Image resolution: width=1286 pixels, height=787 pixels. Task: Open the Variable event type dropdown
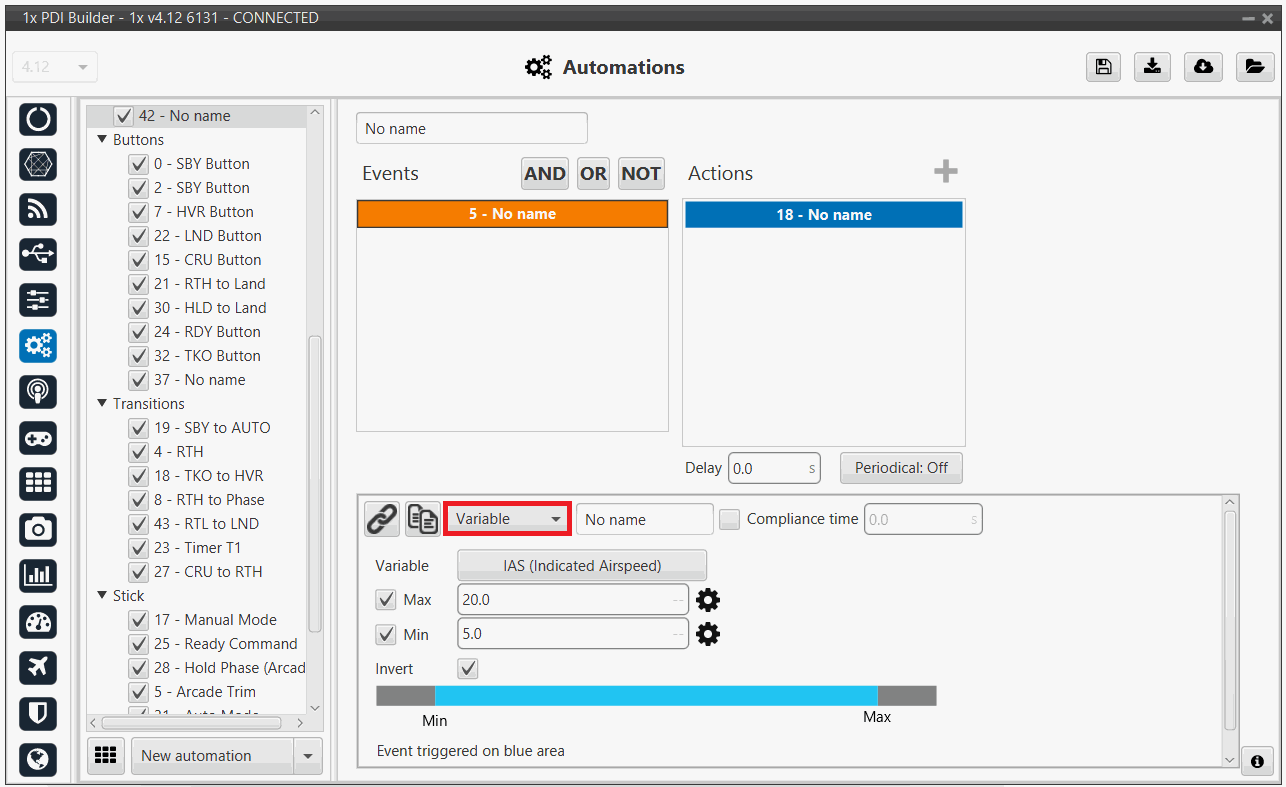click(x=507, y=519)
